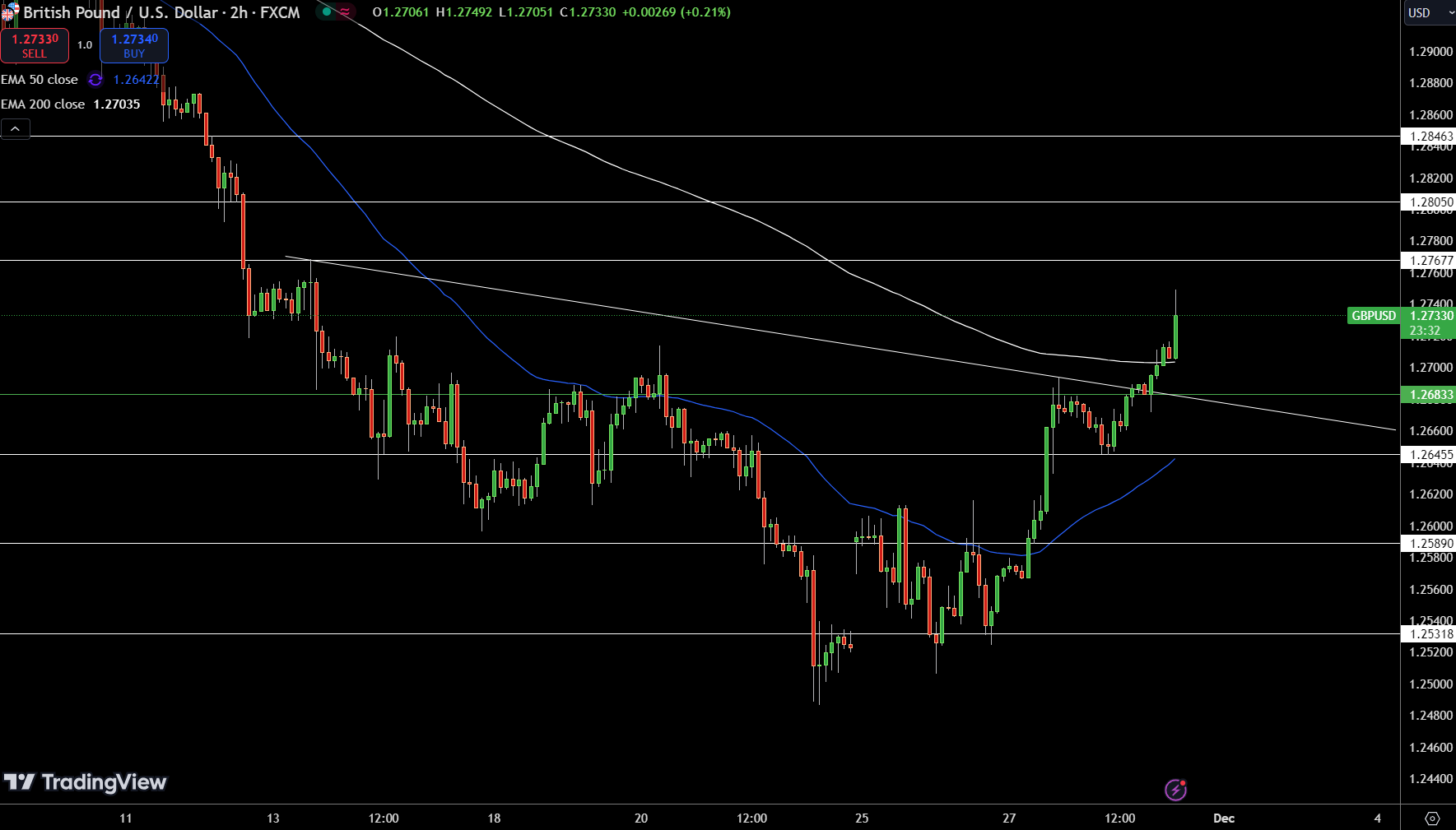Click the 1.25318 horizontal line price label
The width and height of the screenshot is (1456, 830).
click(x=1428, y=634)
